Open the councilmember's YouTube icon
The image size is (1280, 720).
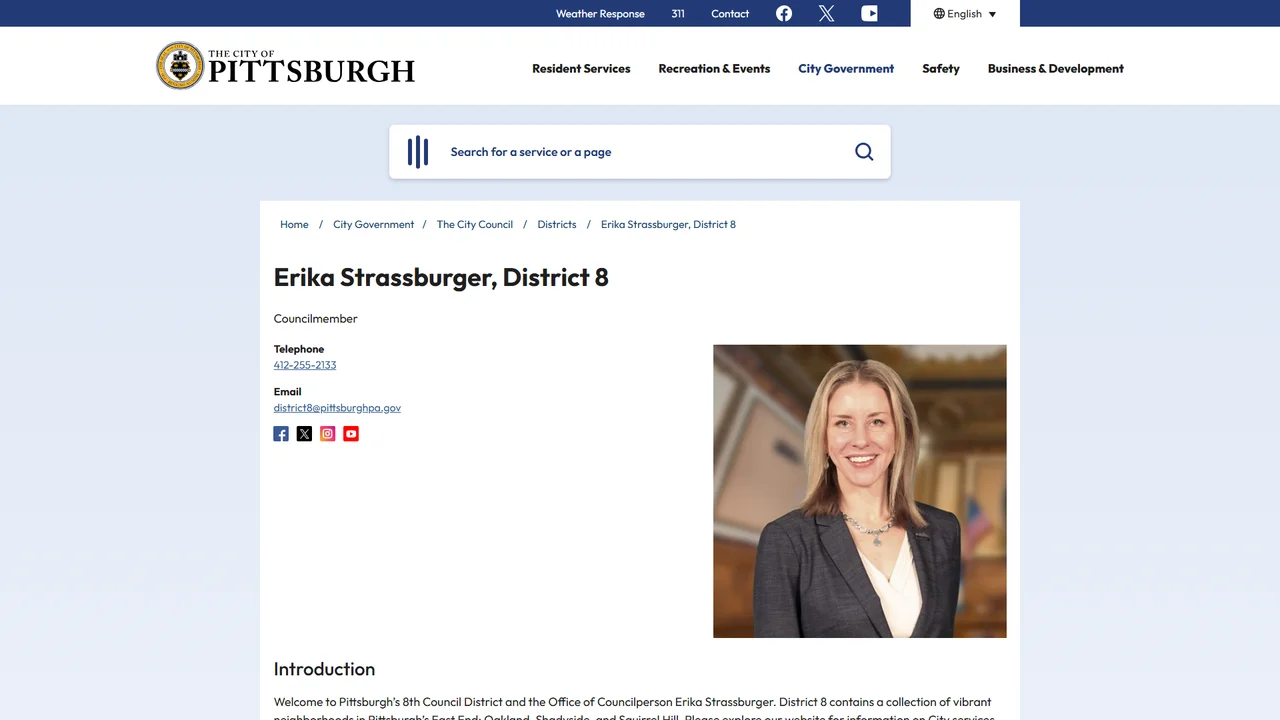351,434
